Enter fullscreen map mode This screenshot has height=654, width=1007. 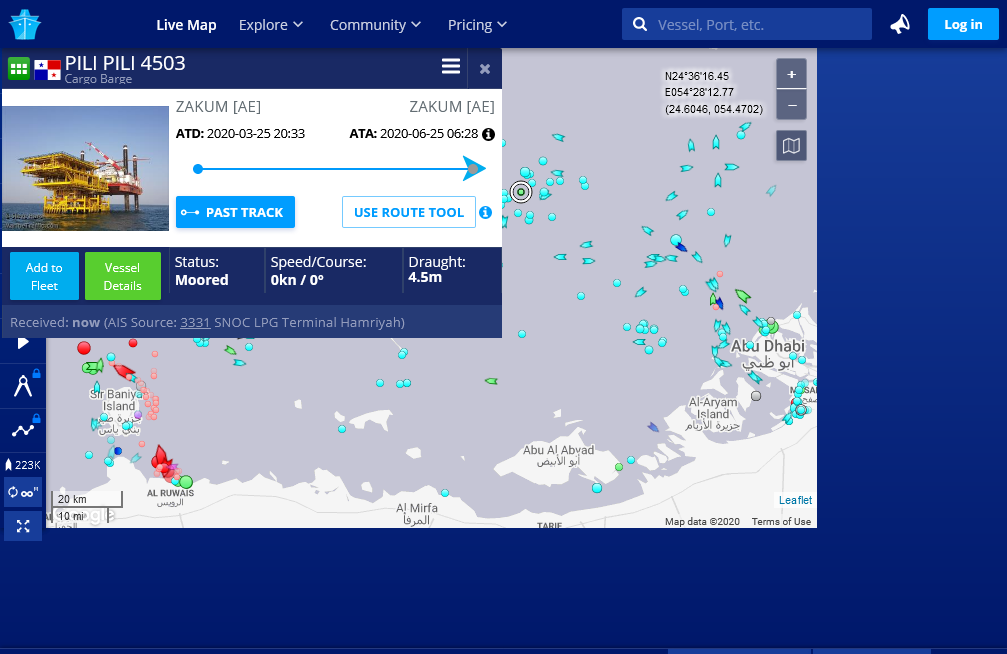pyautogui.click(x=23, y=527)
